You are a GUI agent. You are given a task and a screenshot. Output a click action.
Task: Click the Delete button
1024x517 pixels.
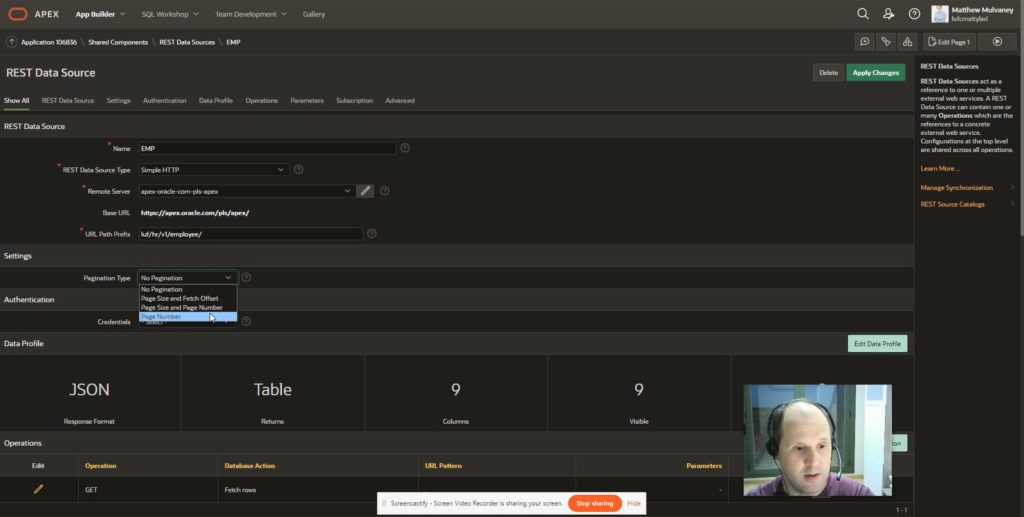pos(828,72)
